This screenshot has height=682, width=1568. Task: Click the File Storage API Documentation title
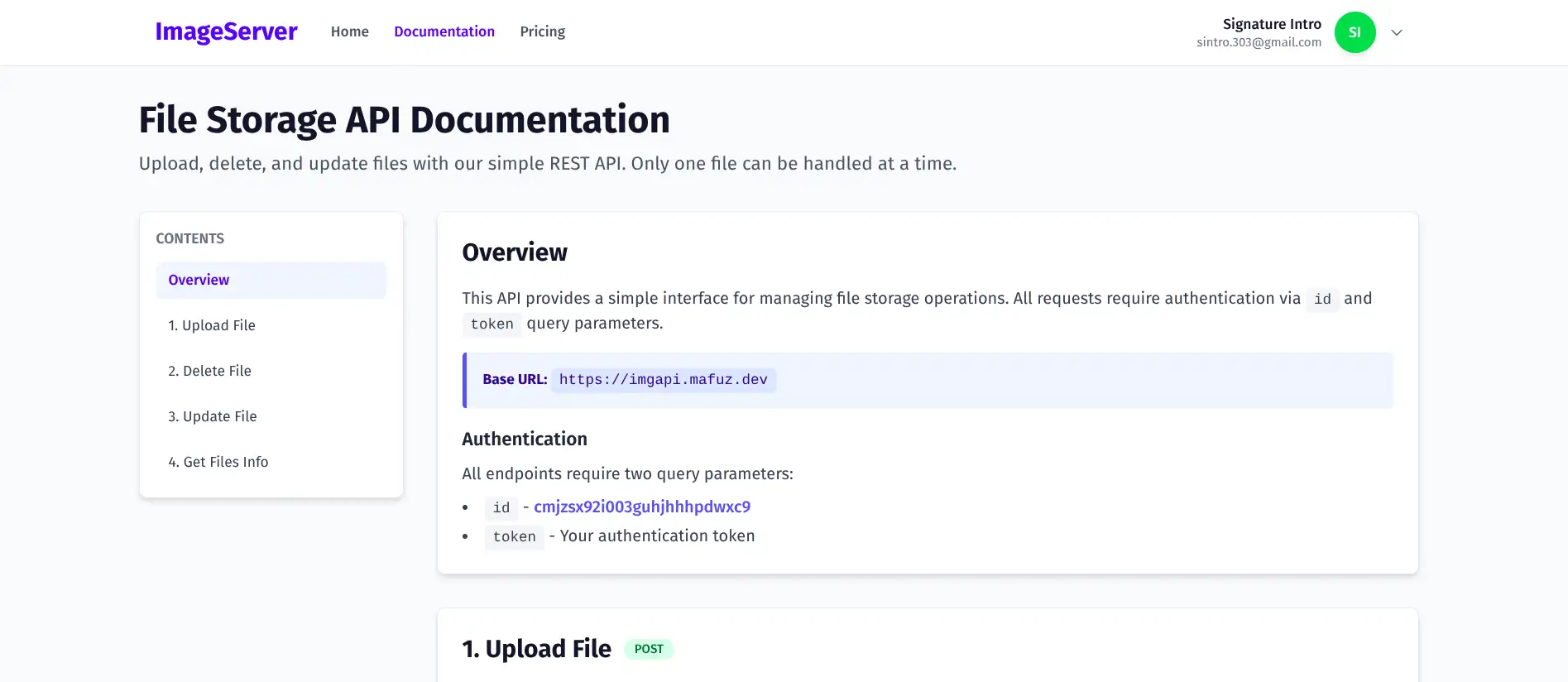[404, 120]
